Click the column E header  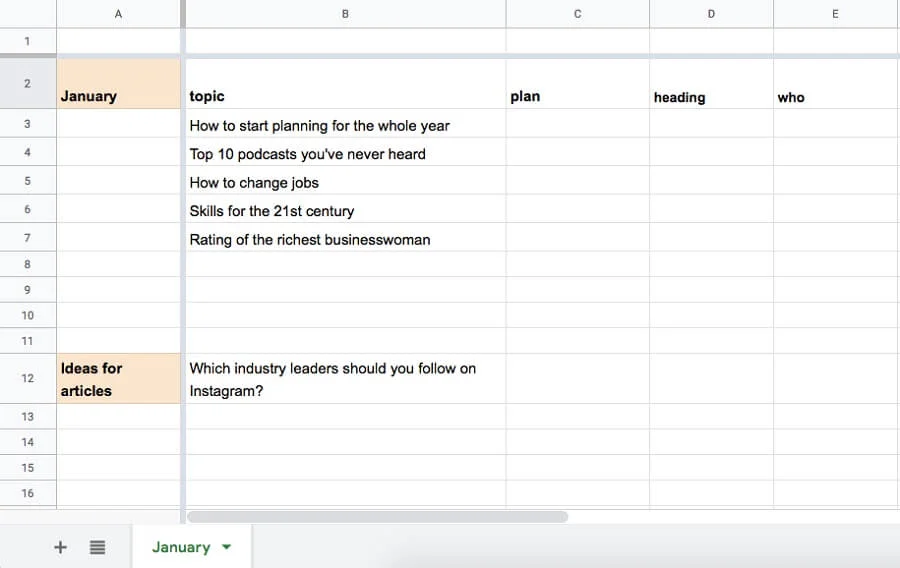pyautogui.click(x=835, y=14)
